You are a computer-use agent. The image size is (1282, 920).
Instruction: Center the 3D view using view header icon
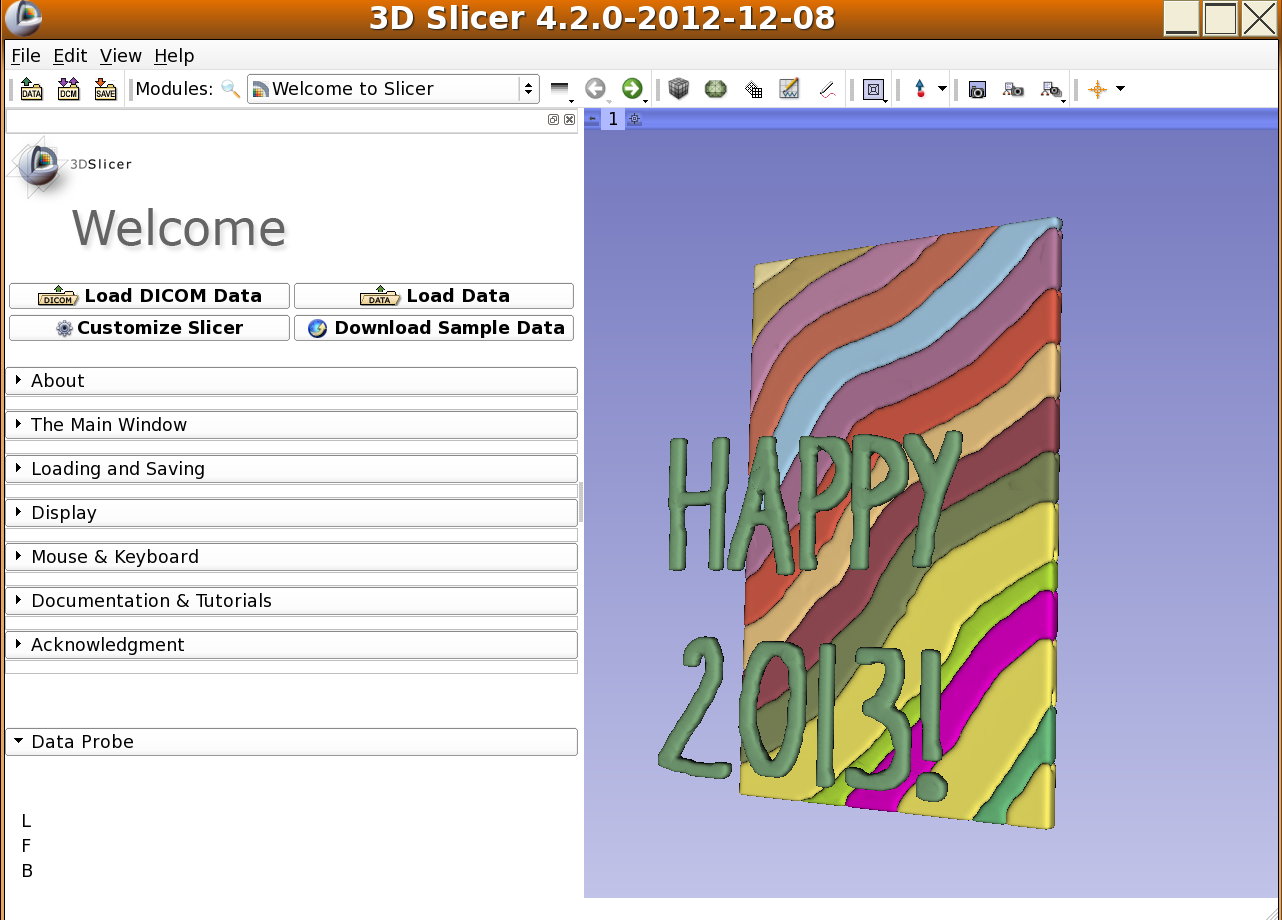tap(634, 119)
